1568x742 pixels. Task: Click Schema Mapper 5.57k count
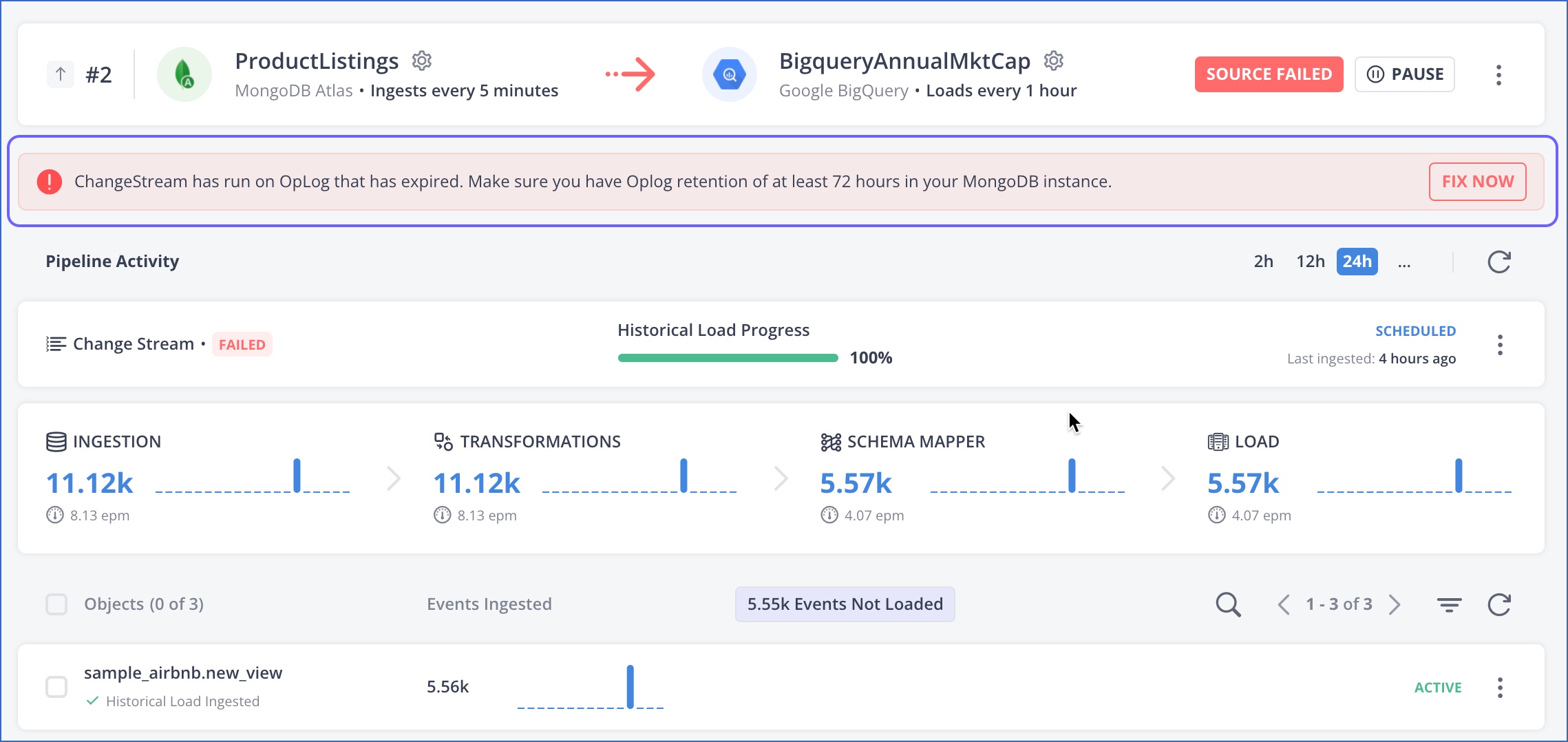tap(856, 483)
